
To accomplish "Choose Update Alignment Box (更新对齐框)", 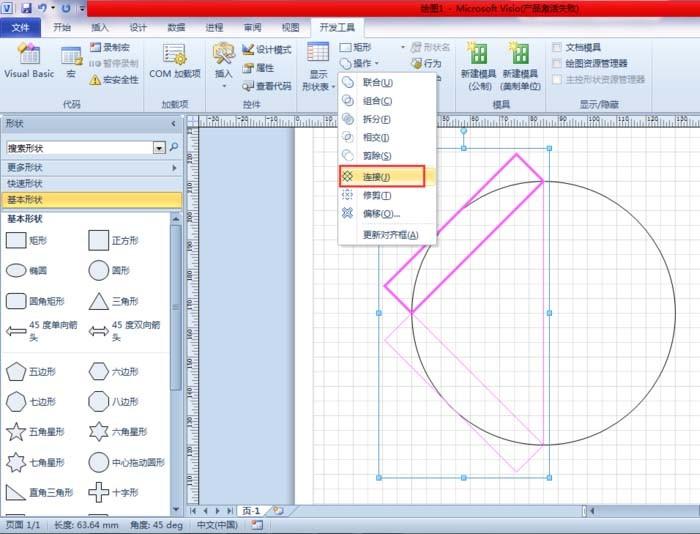I will [387, 235].
